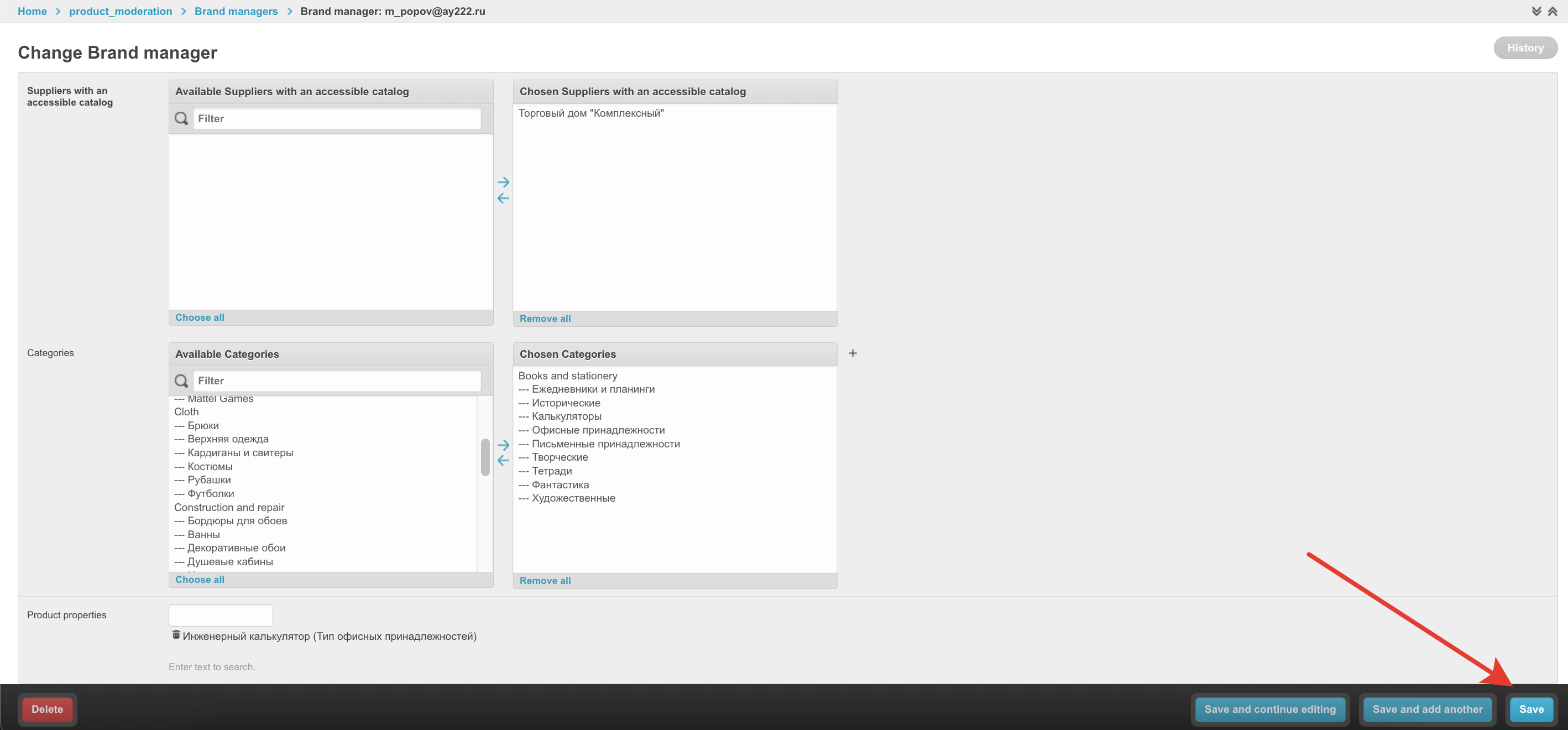This screenshot has width=1568, height=730.
Task: Go to product_moderation breadcrumb link
Action: coord(121,12)
